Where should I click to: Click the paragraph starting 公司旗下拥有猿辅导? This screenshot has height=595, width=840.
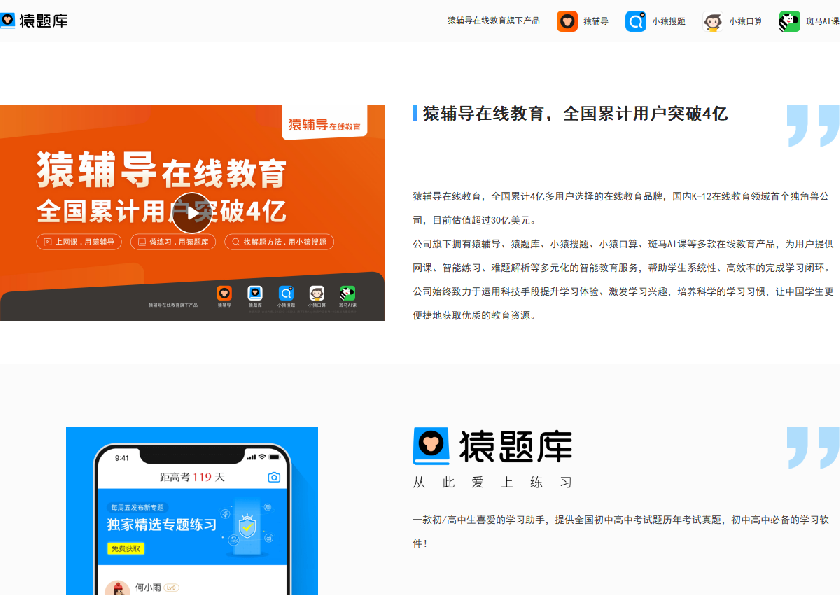[622, 255]
